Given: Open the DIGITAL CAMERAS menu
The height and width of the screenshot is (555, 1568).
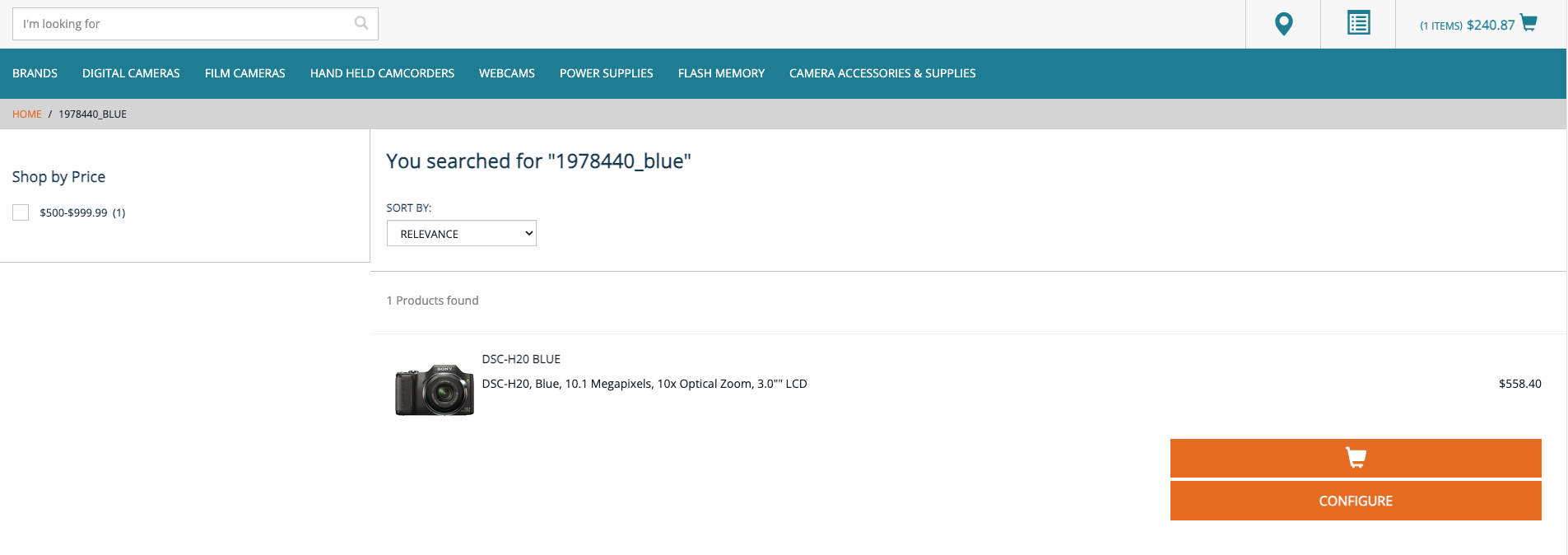Looking at the screenshot, I should tap(131, 73).
